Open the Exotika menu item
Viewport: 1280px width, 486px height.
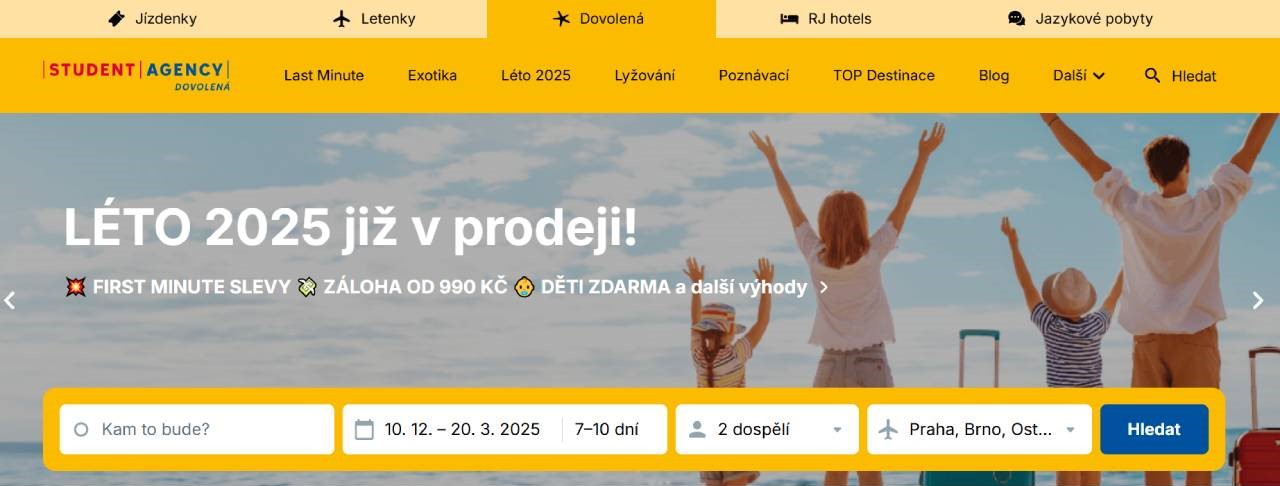tap(432, 75)
